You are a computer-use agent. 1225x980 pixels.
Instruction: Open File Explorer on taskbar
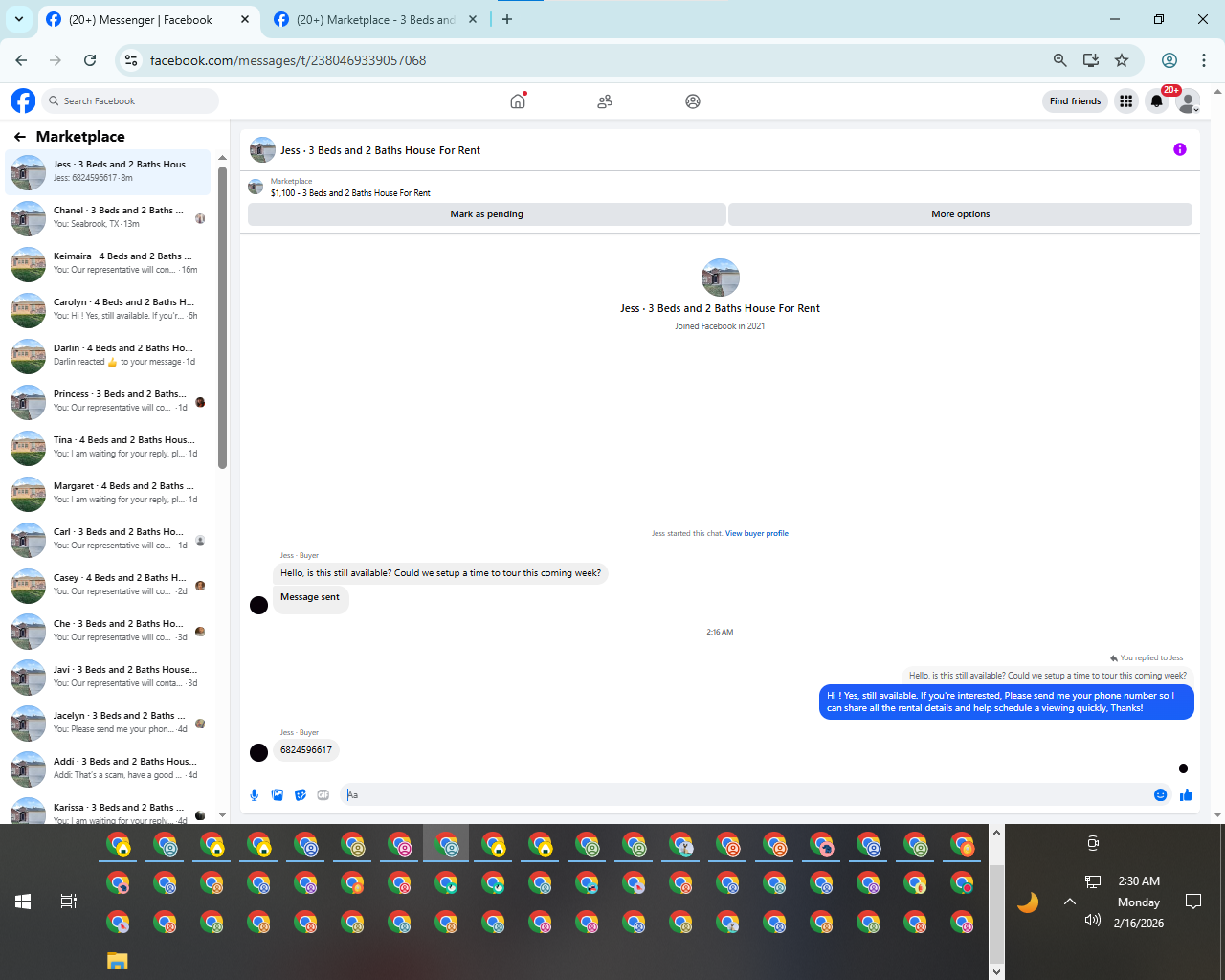coord(117,961)
